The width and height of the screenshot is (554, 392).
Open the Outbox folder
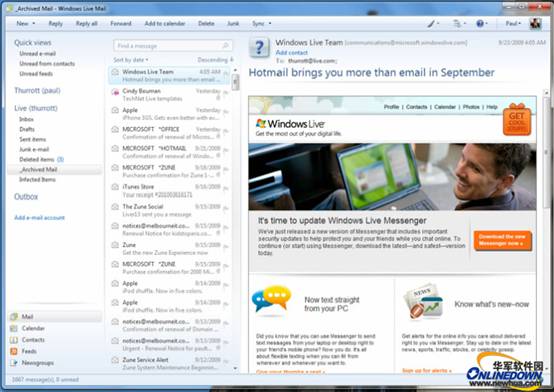click(x=26, y=197)
